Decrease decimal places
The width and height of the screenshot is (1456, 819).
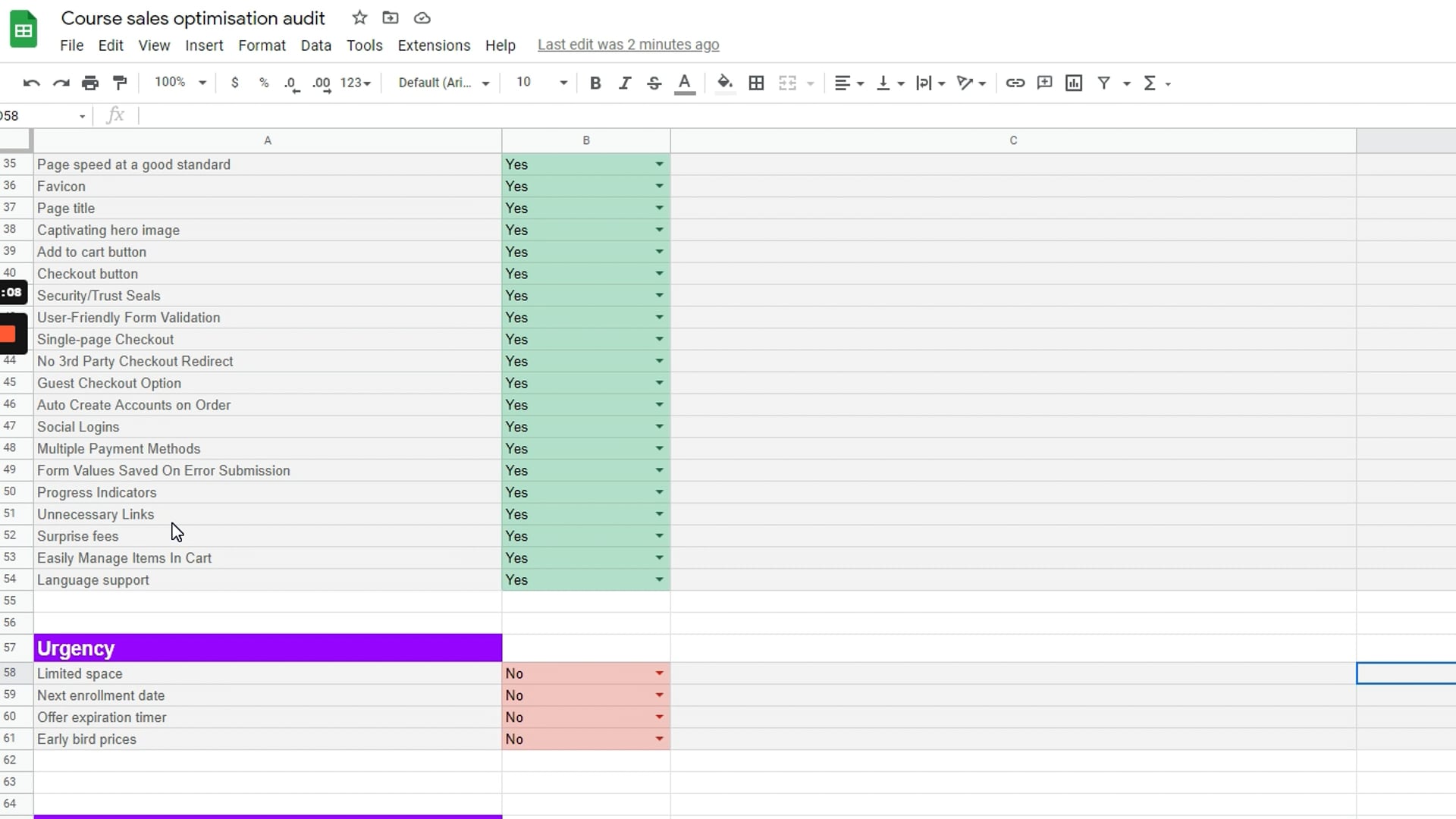[292, 83]
